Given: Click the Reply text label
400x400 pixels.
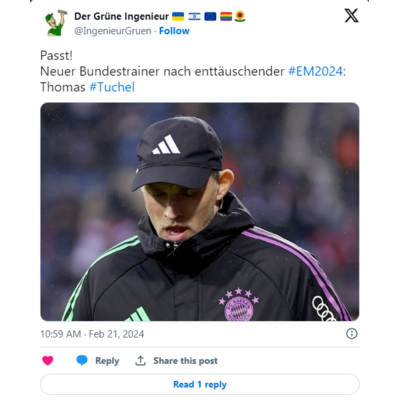Looking at the screenshot, I should click(x=107, y=361).
